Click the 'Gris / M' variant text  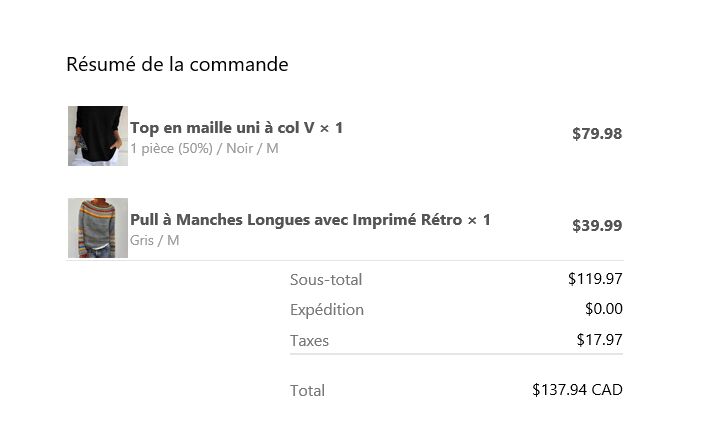pyautogui.click(x=154, y=240)
